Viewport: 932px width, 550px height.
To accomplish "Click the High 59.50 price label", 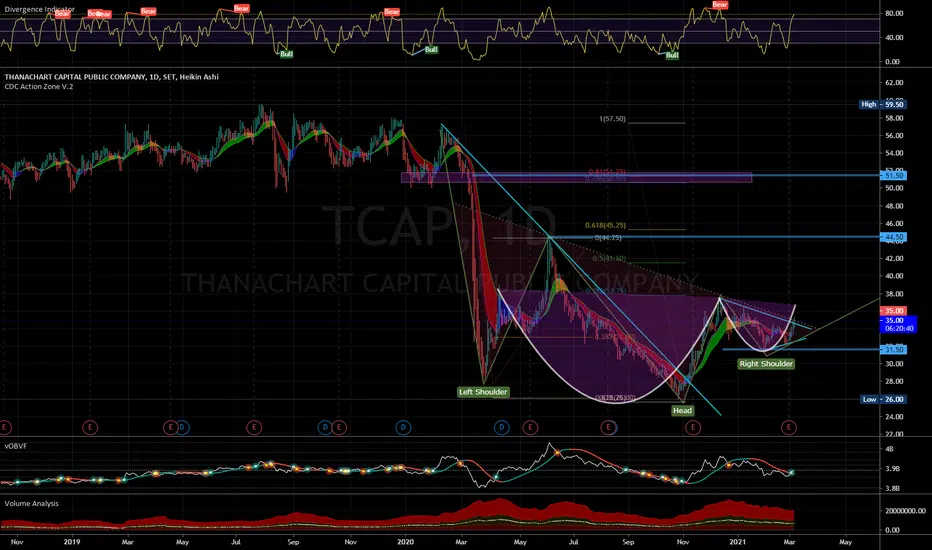I will [883, 104].
